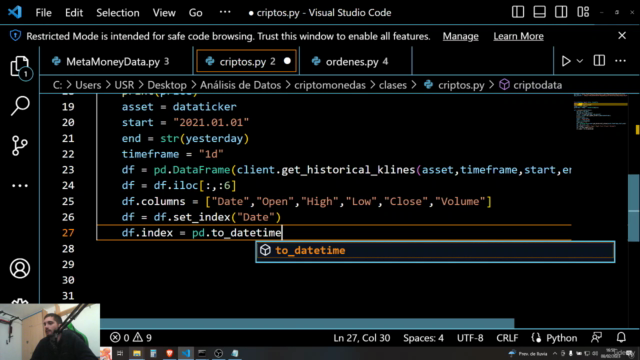Open Brave browser from taskbar

(x=169, y=353)
